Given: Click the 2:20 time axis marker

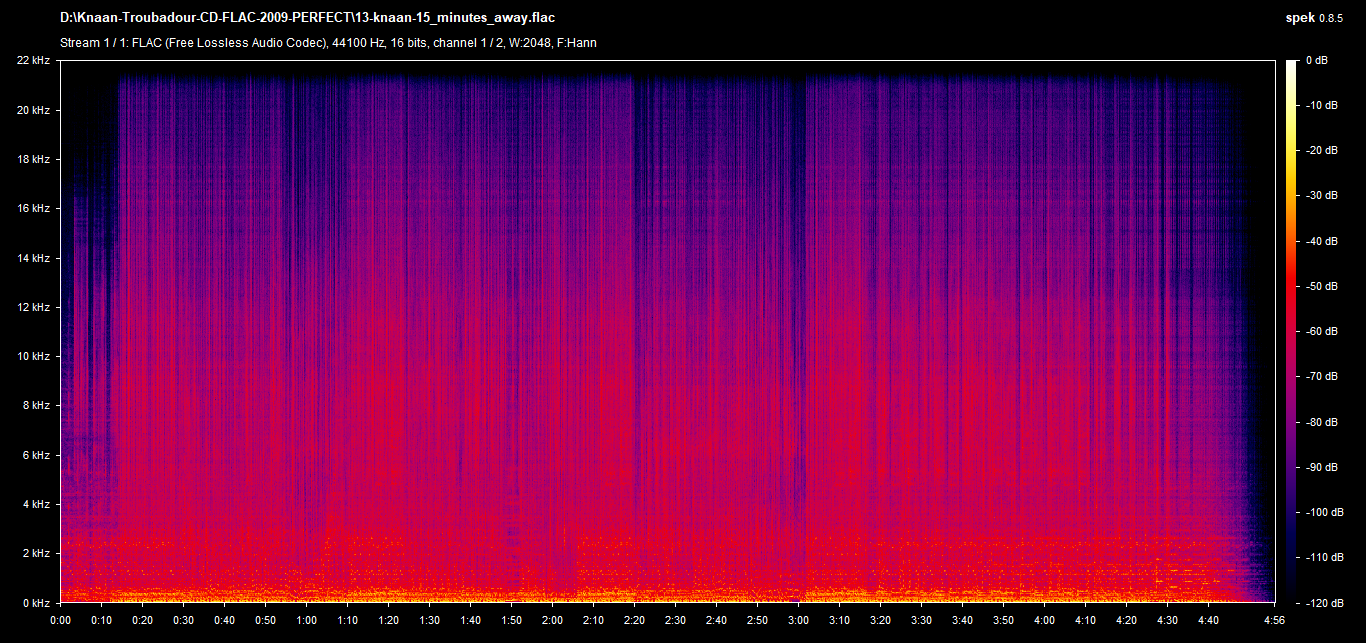Looking at the screenshot, I should pyautogui.click(x=634, y=620).
